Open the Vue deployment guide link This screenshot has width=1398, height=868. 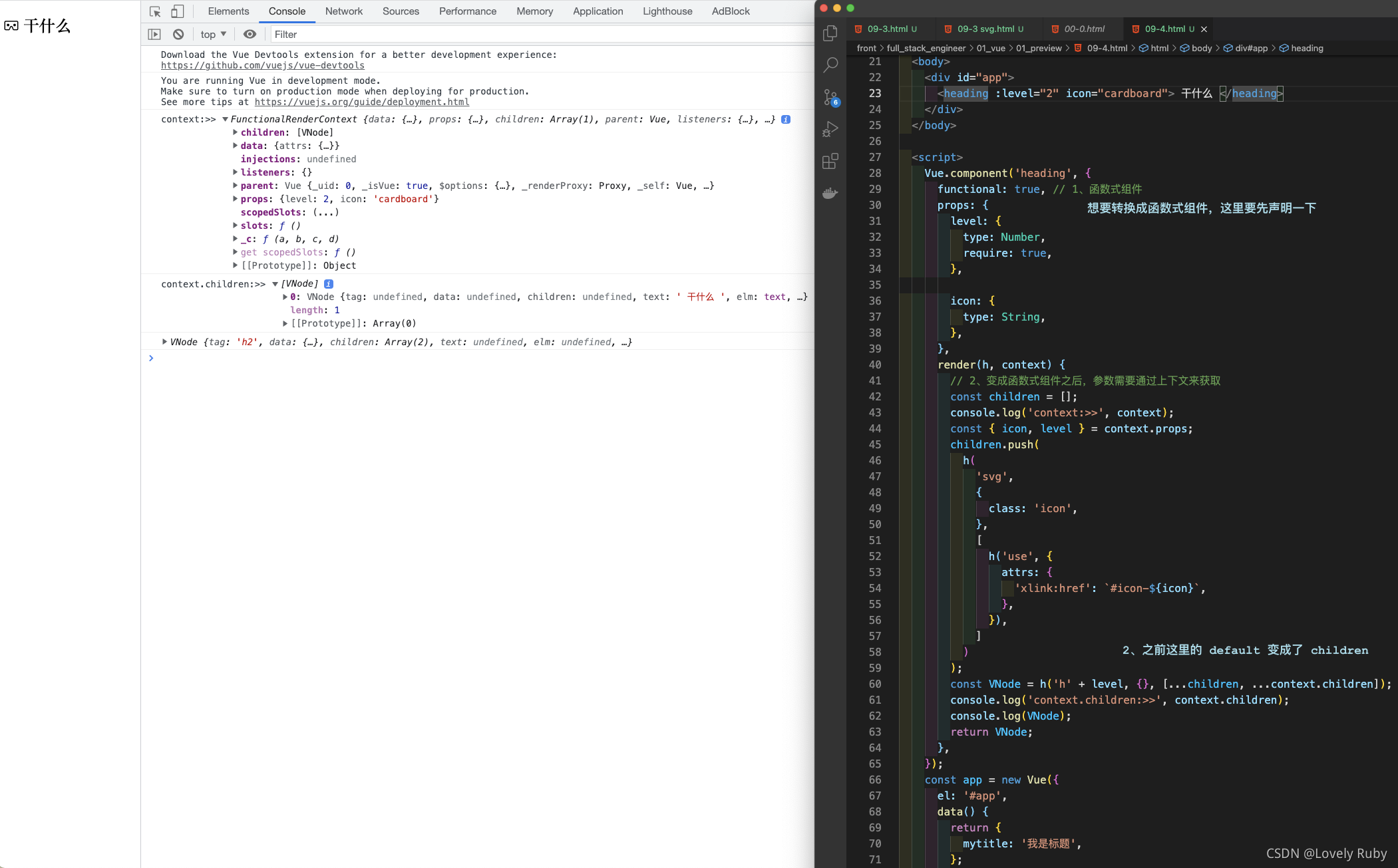coord(361,102)
